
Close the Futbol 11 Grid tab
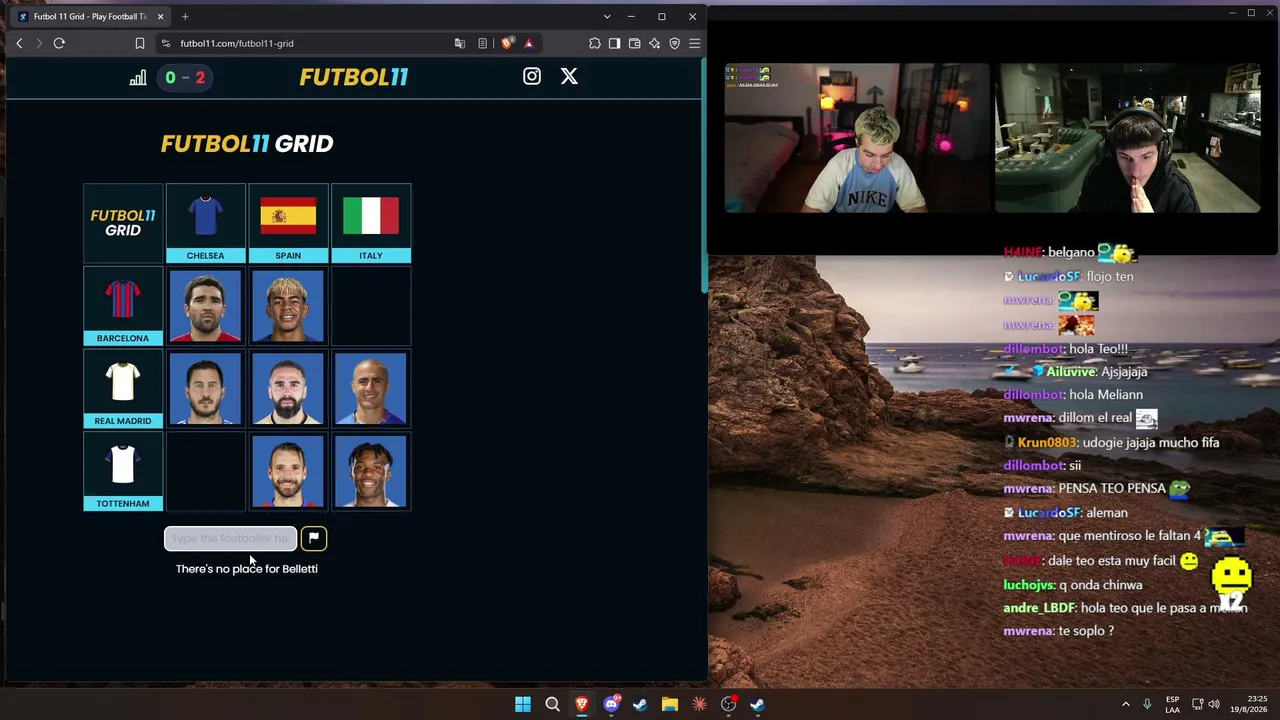[160, 16]
